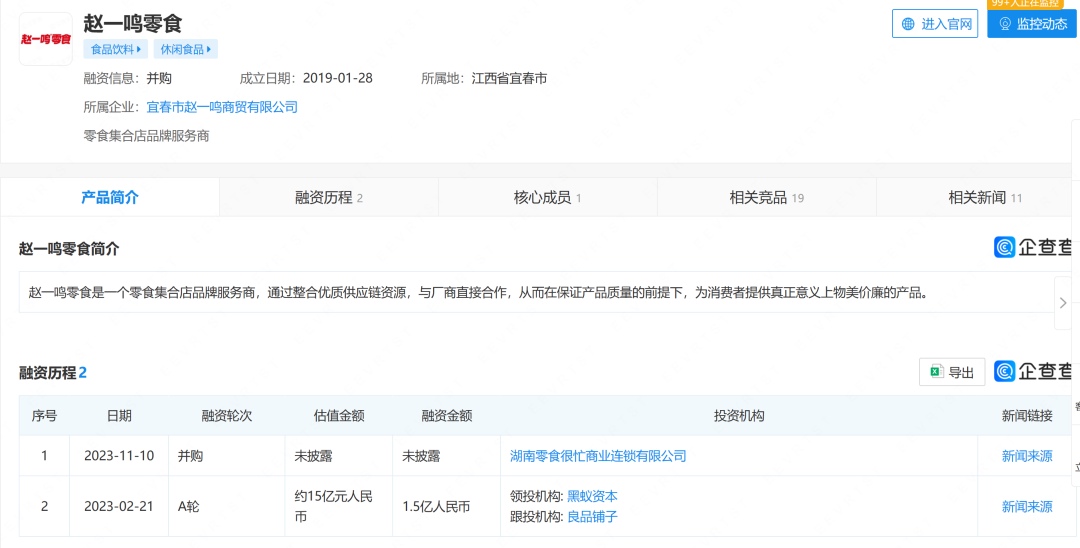Expand the right side panel chevron
This screenshot has width=1080, height=548.
pos(1063,302)
